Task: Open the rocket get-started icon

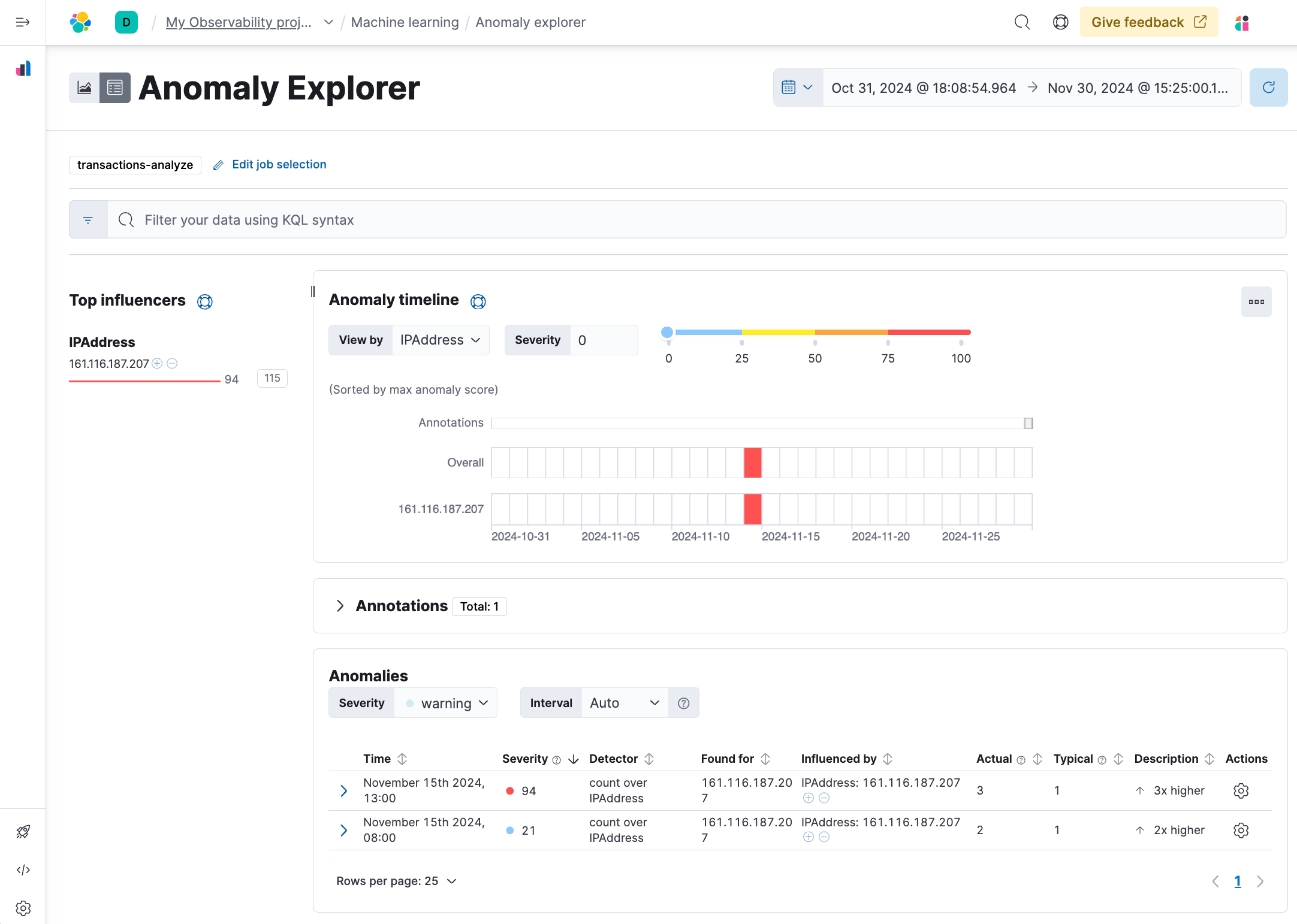Action: click(23, 831)
